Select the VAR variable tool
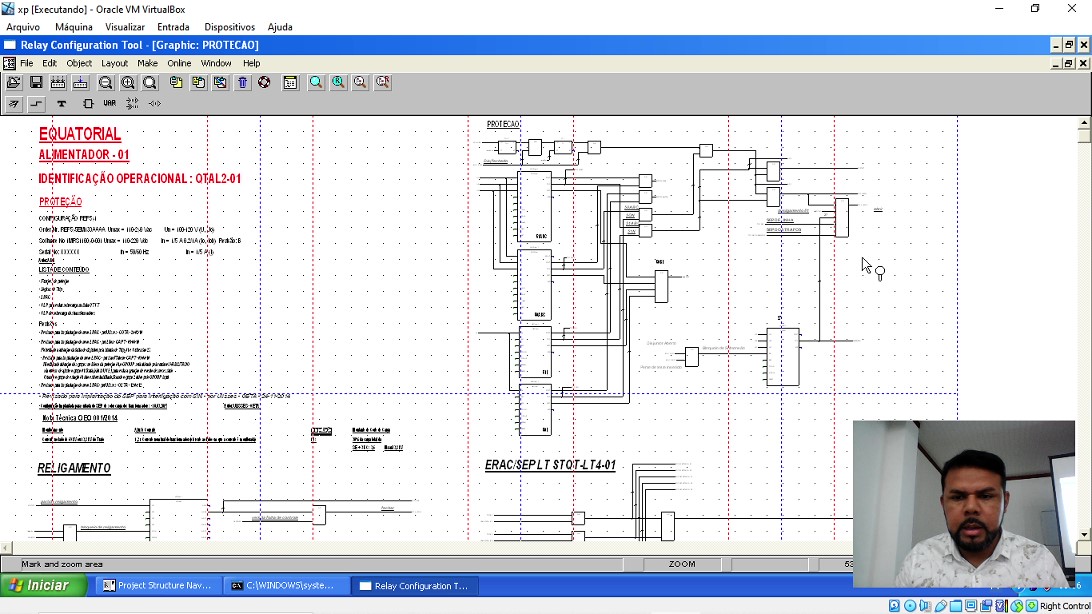The width and height of the screenshot is (1092, 614). pyautogui.click(x=109, y=104)
